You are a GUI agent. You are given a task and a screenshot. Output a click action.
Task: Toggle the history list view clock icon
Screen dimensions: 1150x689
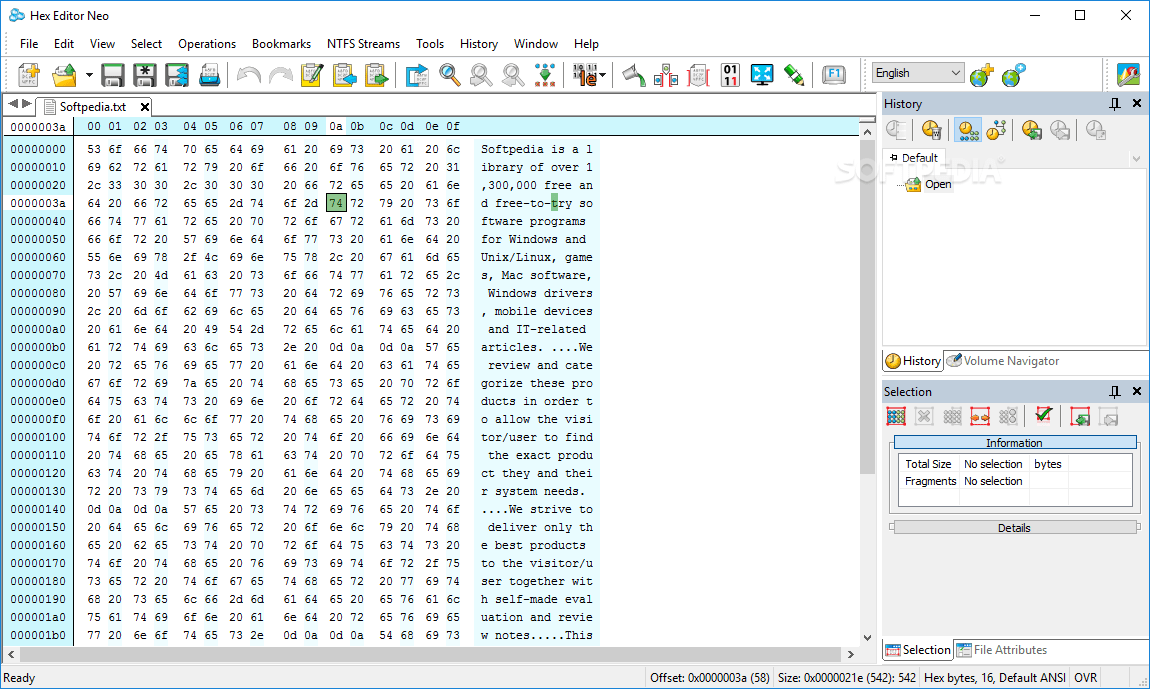(x=968, y=130)
